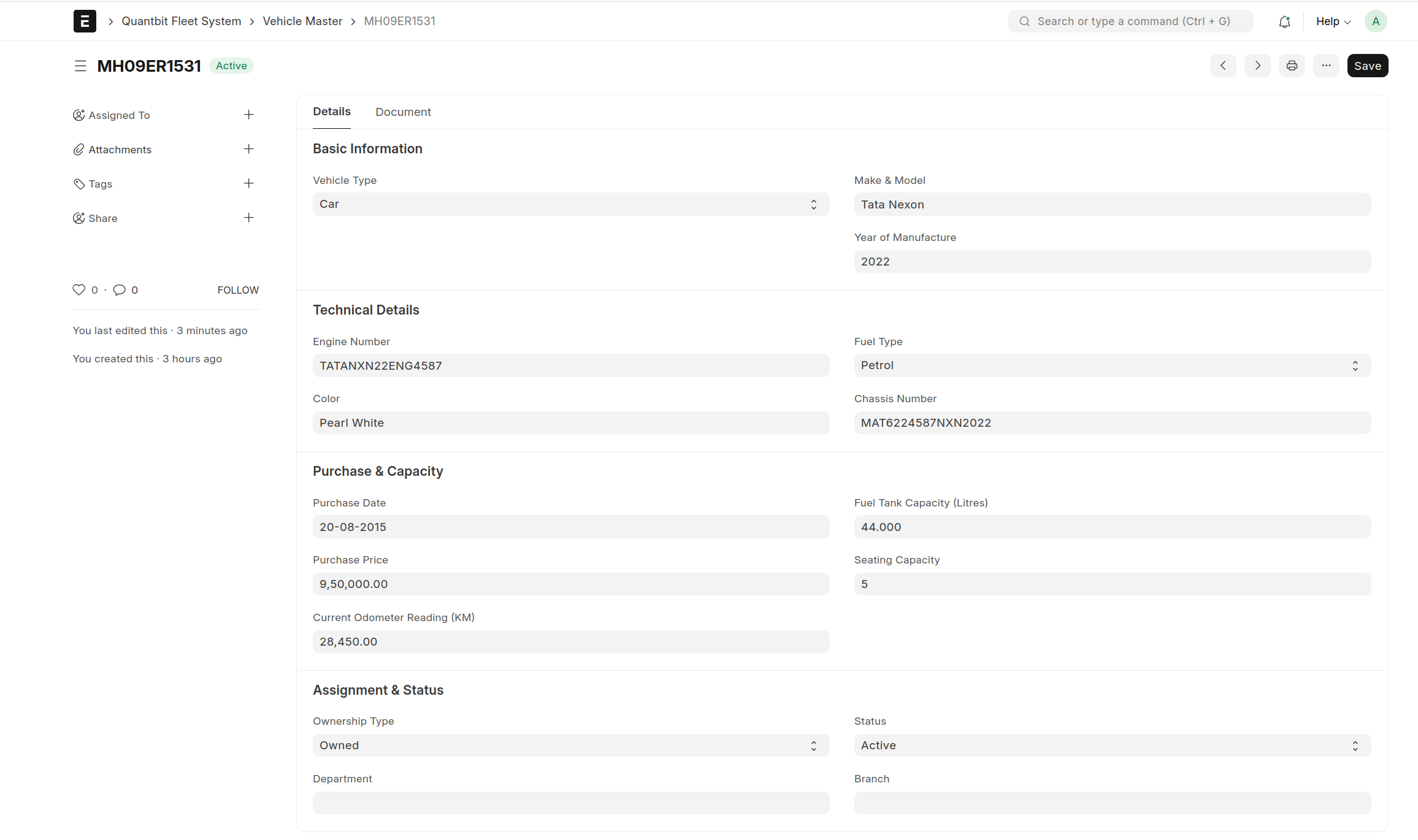
Task: Open Vehicle Master breadcrumb link
Action: pyautogui.click(x=302, y=21)
